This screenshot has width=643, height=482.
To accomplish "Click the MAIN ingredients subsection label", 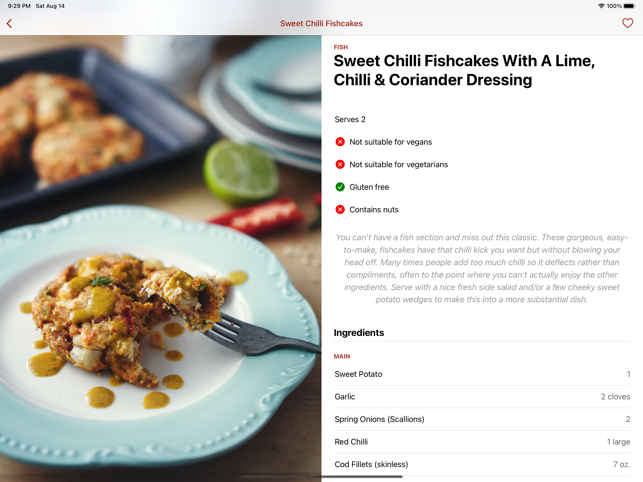I will 342,356.
